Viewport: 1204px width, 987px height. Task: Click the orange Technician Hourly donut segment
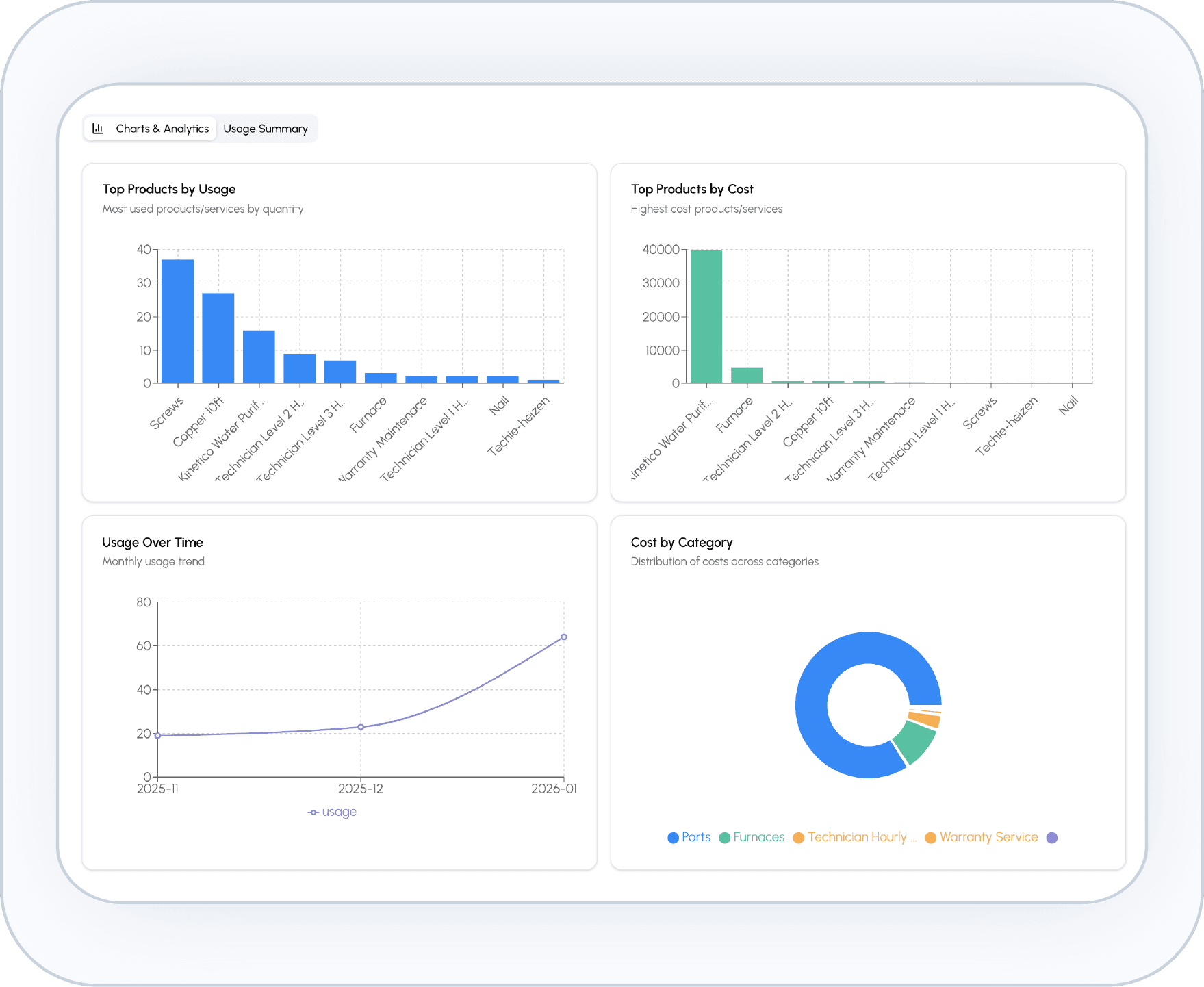point(925,719)
